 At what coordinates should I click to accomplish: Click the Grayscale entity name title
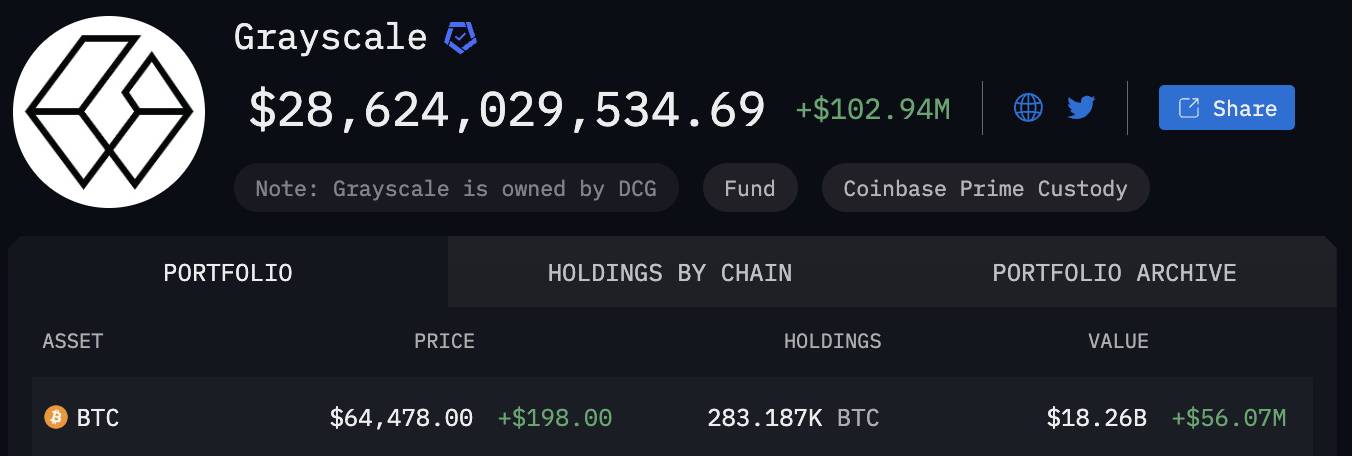[x=331, y=37]
